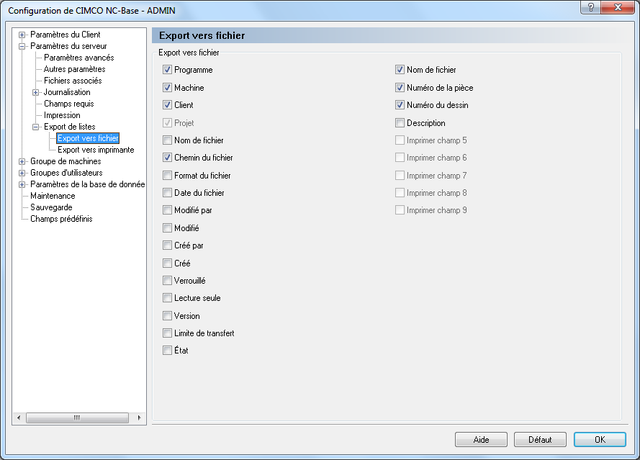Select the Impression tree item
This screenshot has width=640, height=460.
pos(62,115)
